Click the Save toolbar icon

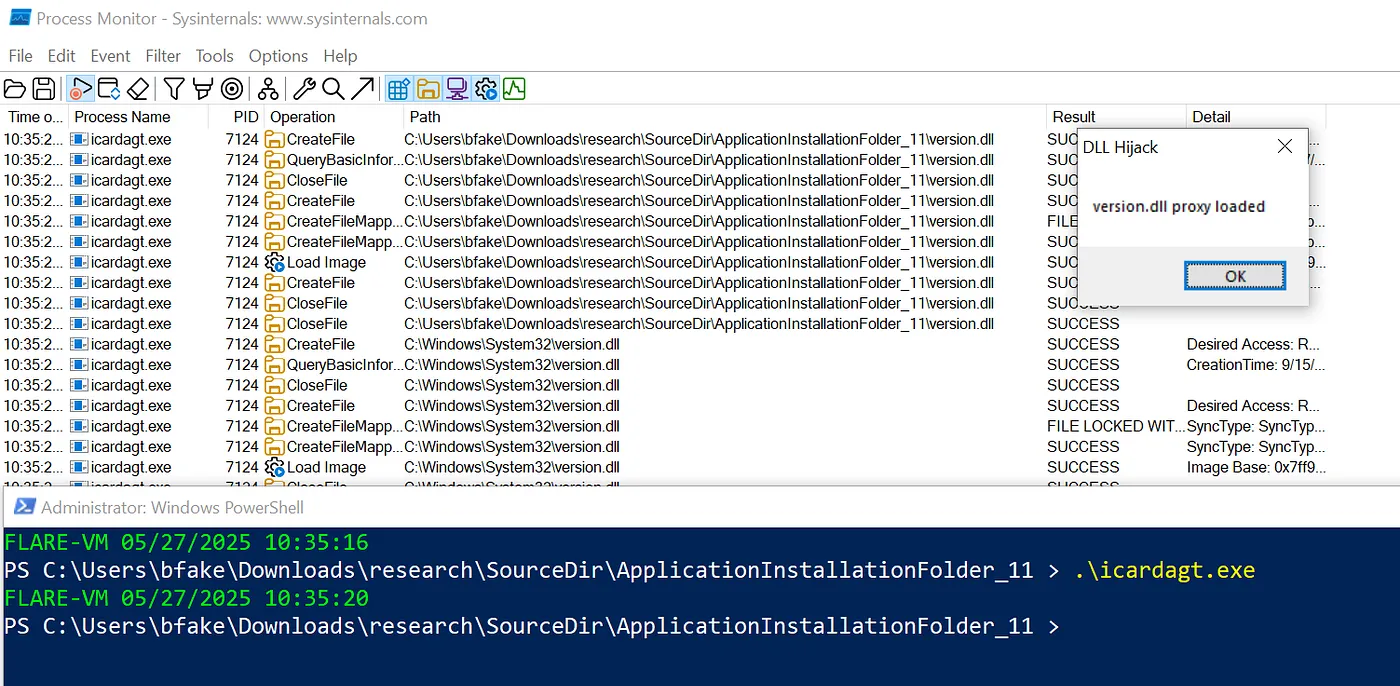tap(44, 89)
